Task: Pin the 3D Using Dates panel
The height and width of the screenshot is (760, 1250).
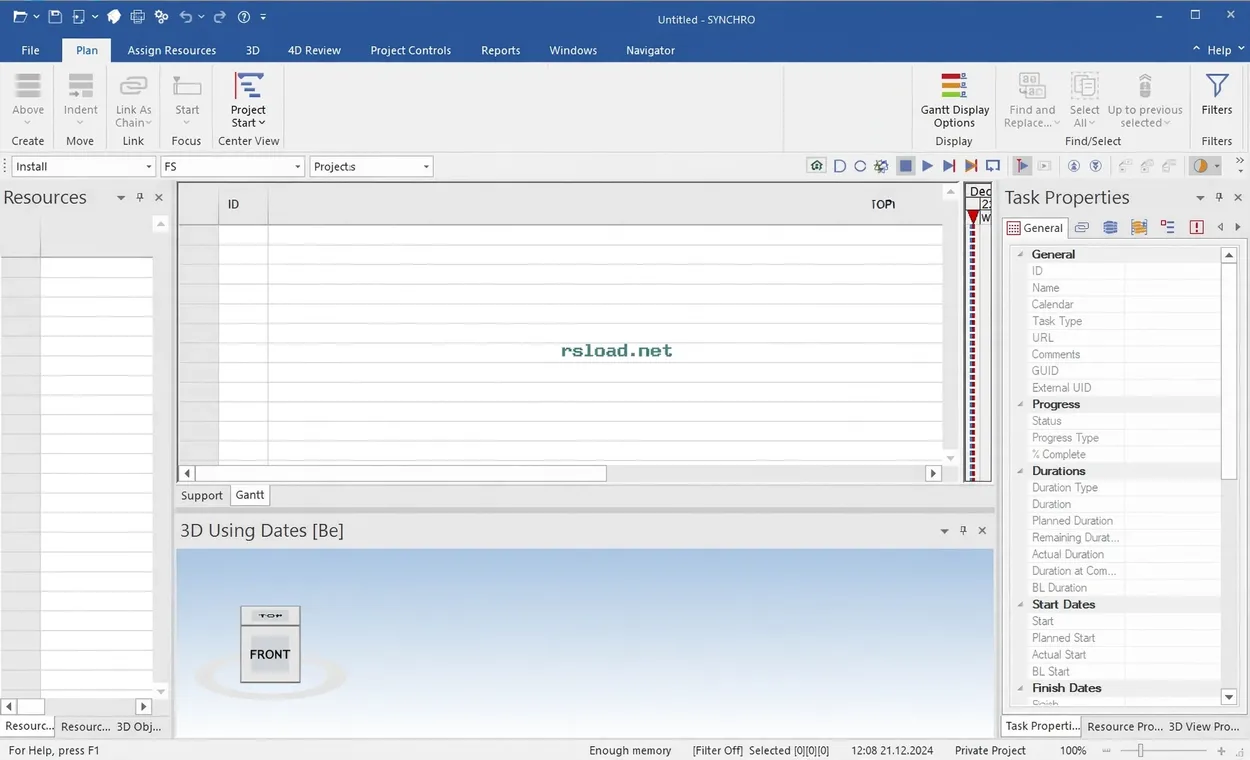Action: (x=963, y=531)
